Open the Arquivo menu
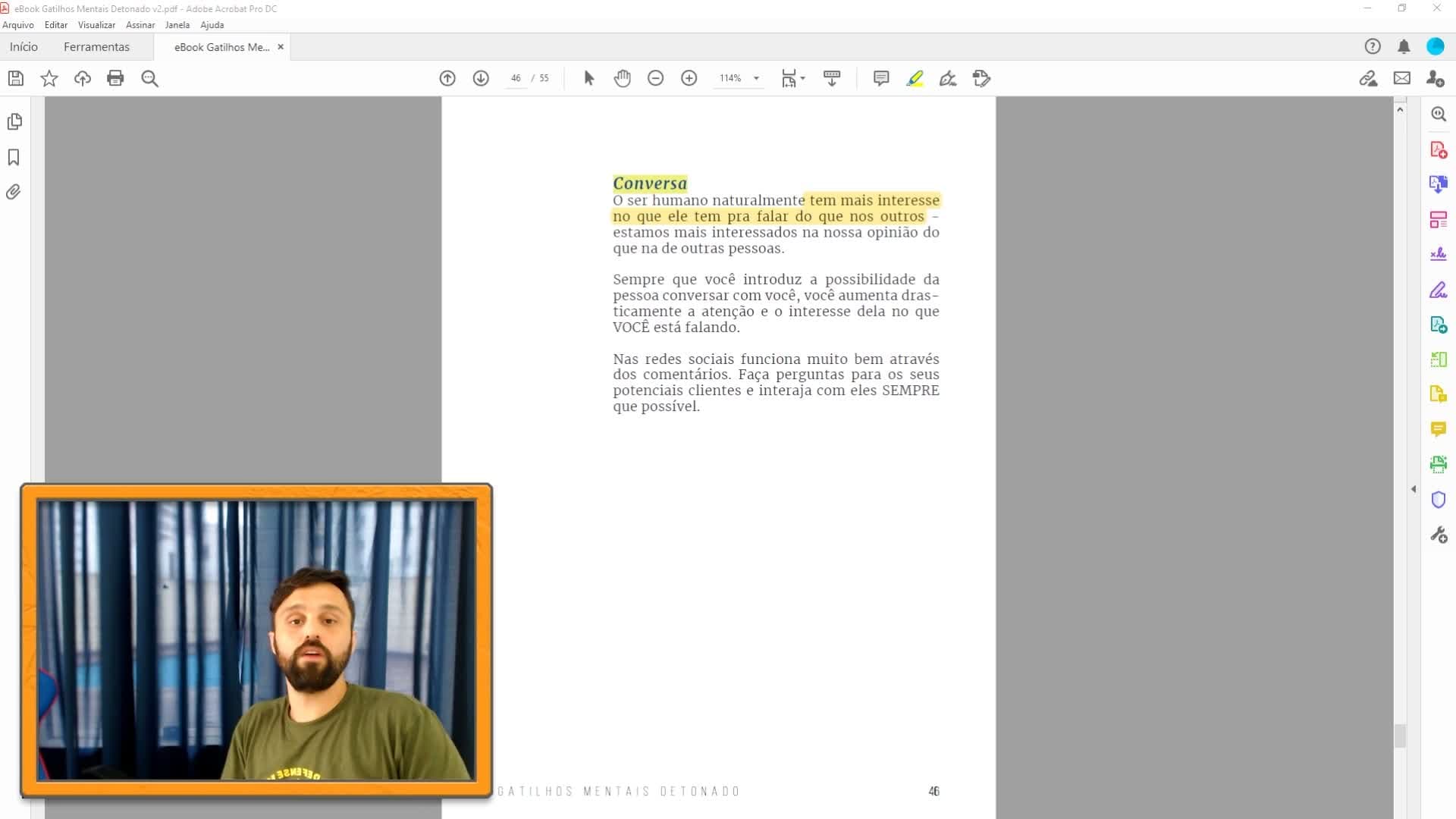 click(x=18, y=25)
